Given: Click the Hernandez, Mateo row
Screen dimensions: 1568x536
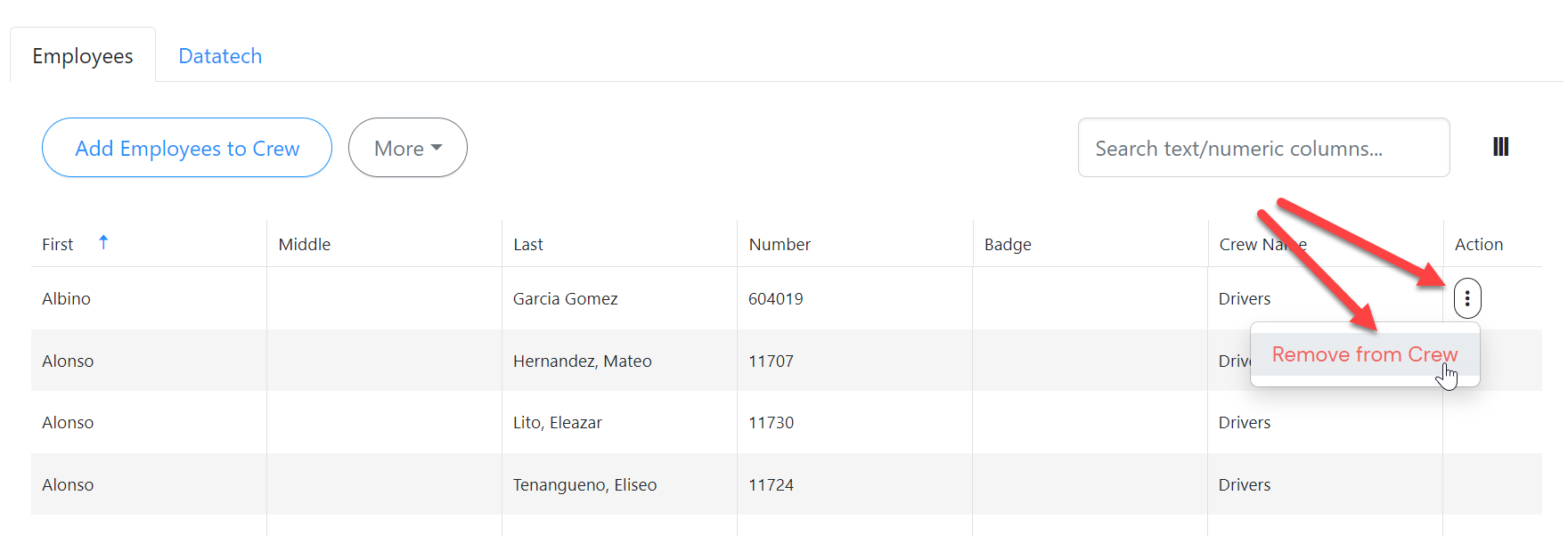Looking at the screenshot, I should click(582, 361).
